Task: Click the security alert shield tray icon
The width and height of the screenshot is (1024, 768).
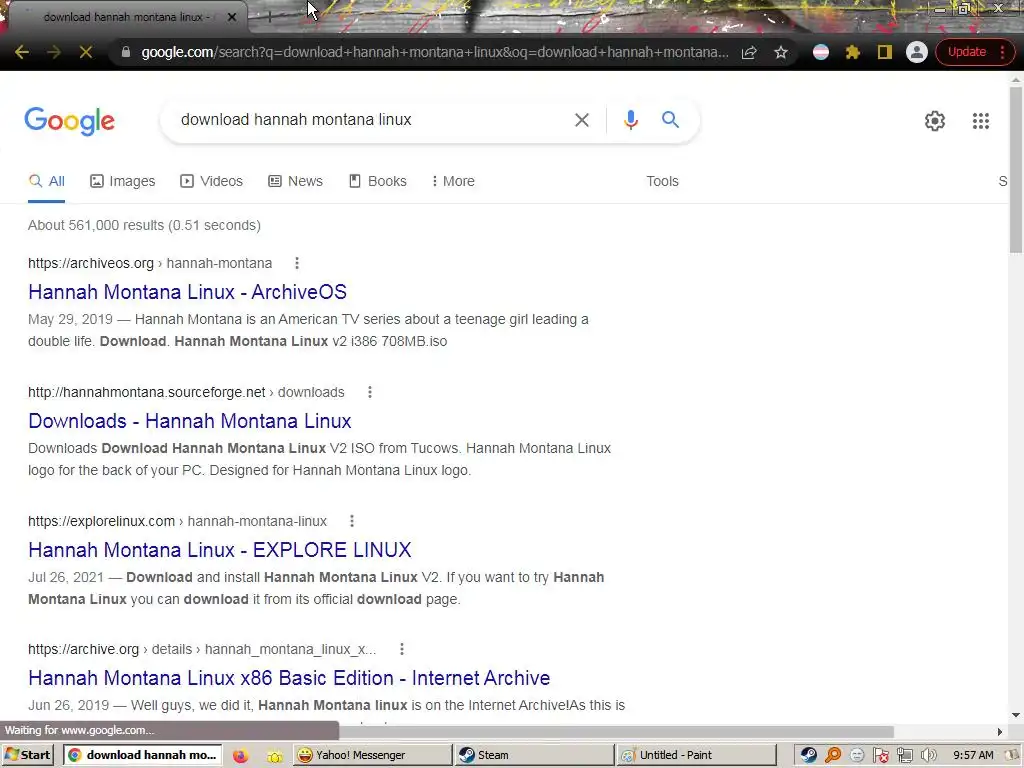Action: pos(881,756)
